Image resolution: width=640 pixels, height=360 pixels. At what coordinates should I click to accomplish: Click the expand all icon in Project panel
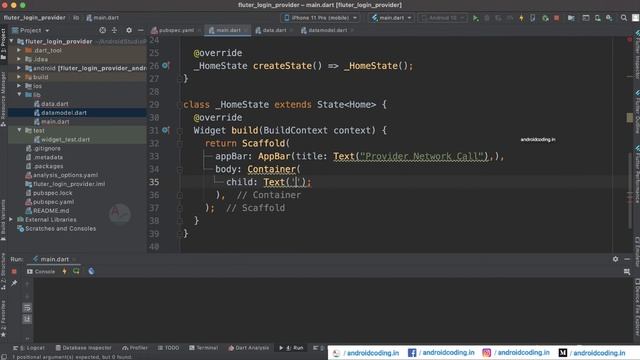tap(114, 30)
